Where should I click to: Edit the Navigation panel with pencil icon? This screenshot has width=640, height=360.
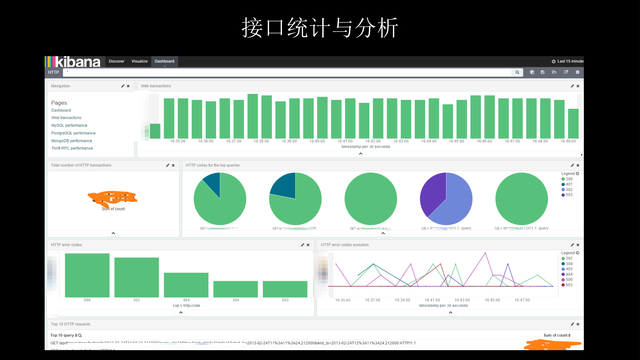click(122, 86)
